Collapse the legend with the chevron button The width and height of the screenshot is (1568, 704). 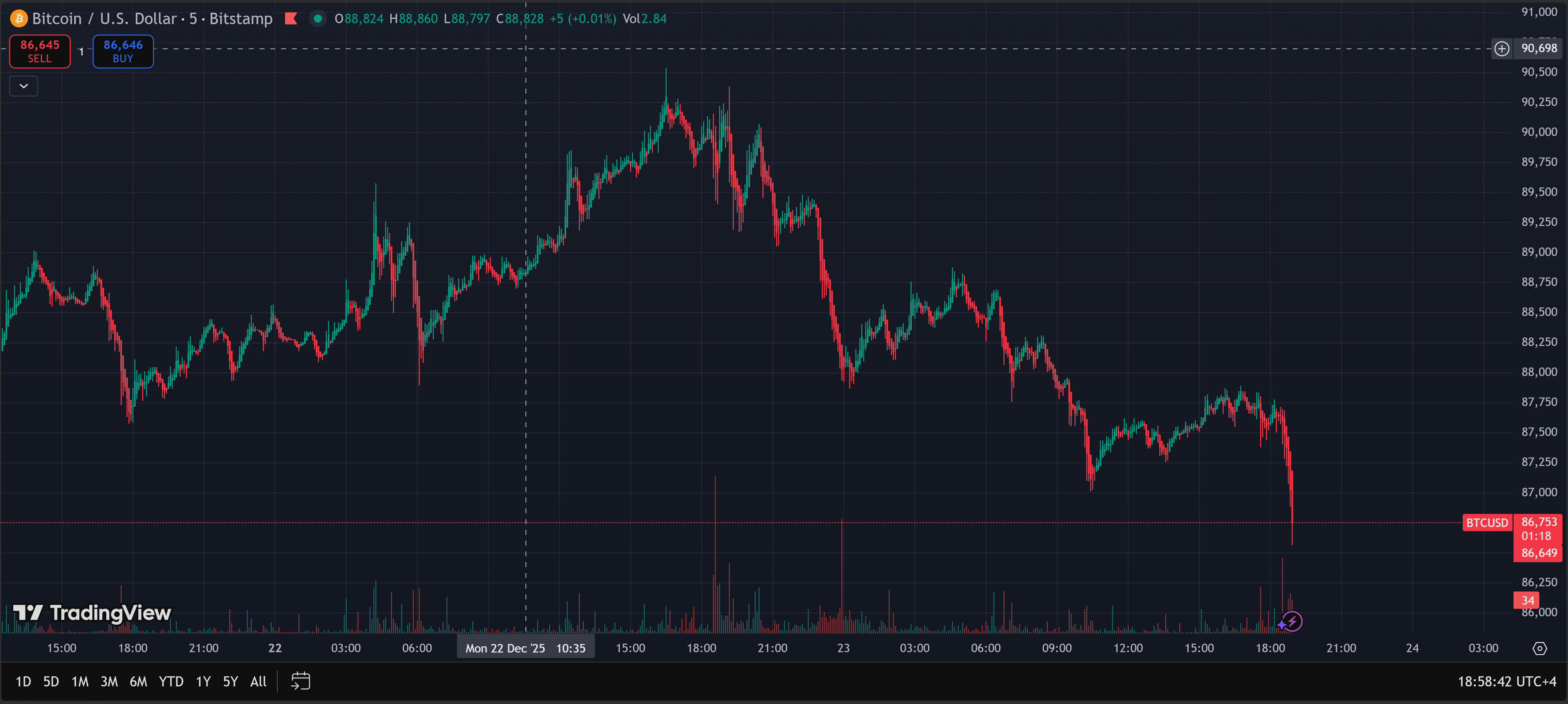pos(24,86)
